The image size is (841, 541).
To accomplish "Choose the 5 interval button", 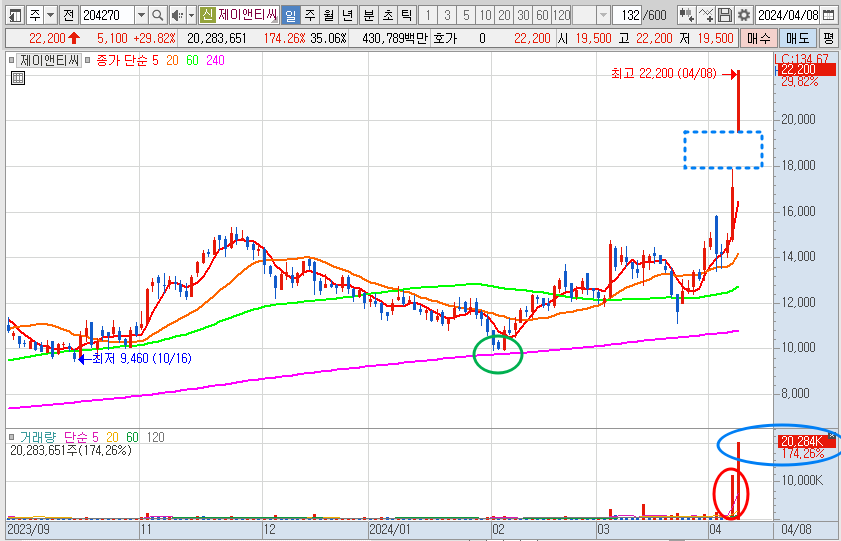I will point(466,15).
